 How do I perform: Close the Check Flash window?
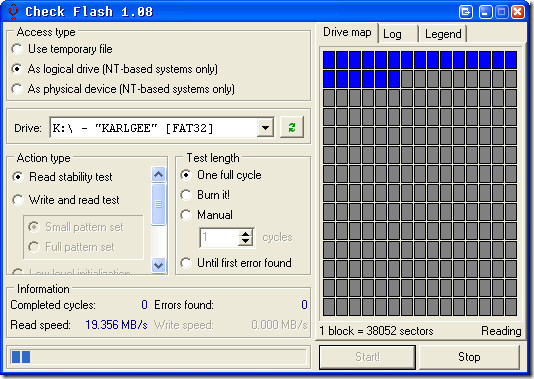point(518,12)
